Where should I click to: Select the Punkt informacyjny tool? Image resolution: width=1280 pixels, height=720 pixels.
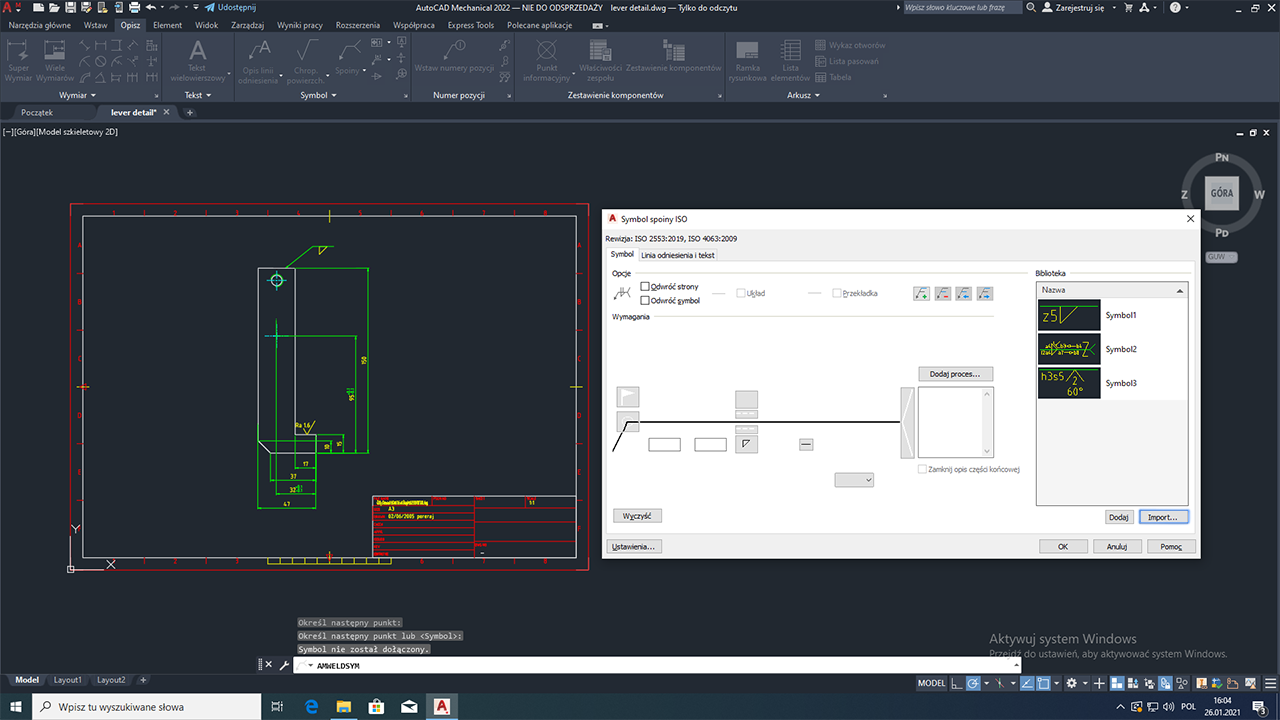(x=547, y=60)
